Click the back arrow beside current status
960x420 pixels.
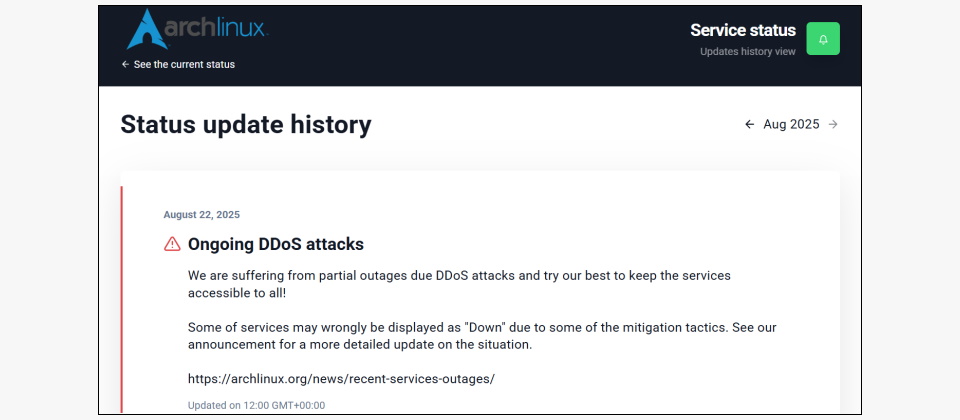pos(125,64)
